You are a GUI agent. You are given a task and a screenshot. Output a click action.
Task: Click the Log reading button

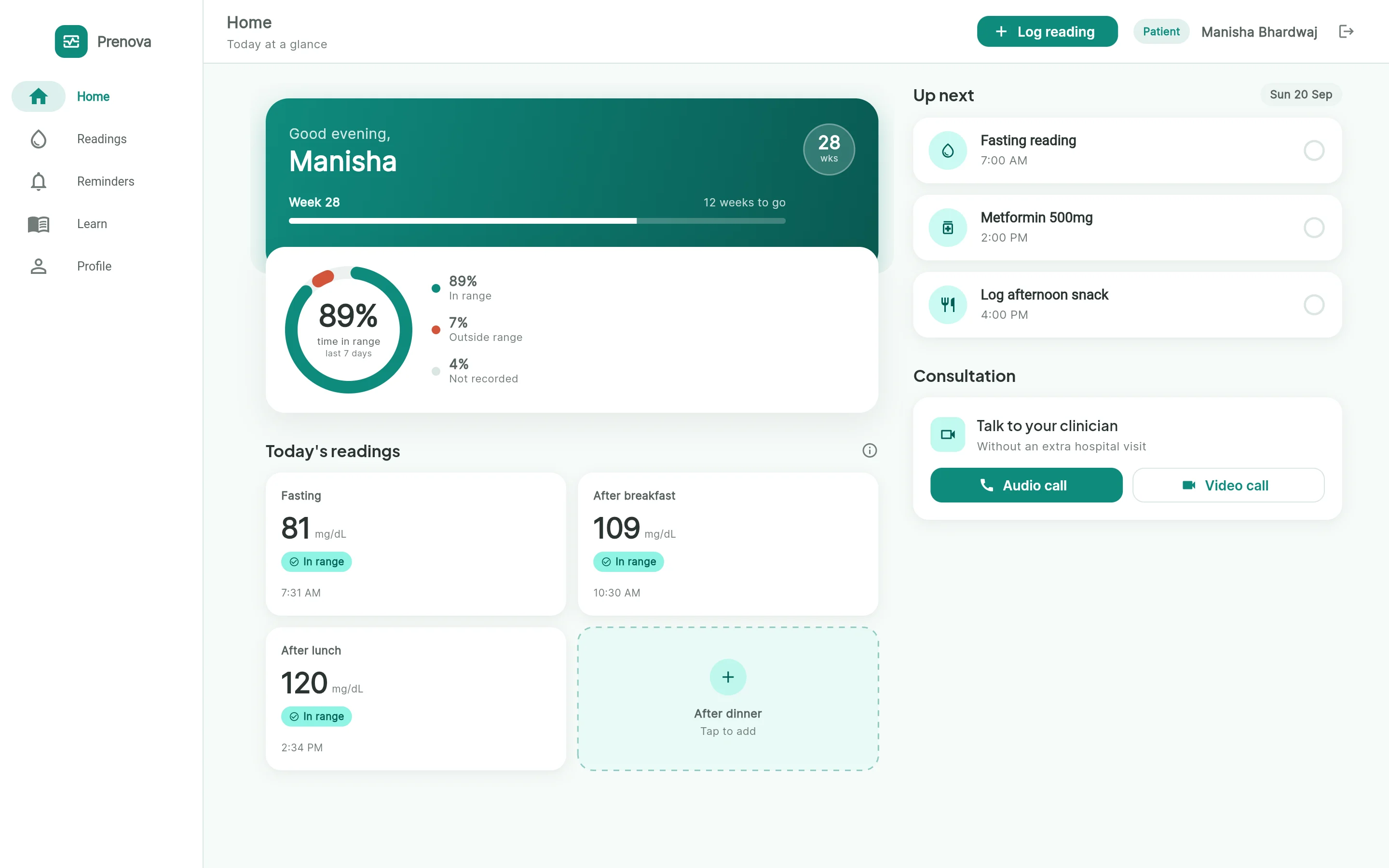pyautogui.click(x=1047, y=31)
